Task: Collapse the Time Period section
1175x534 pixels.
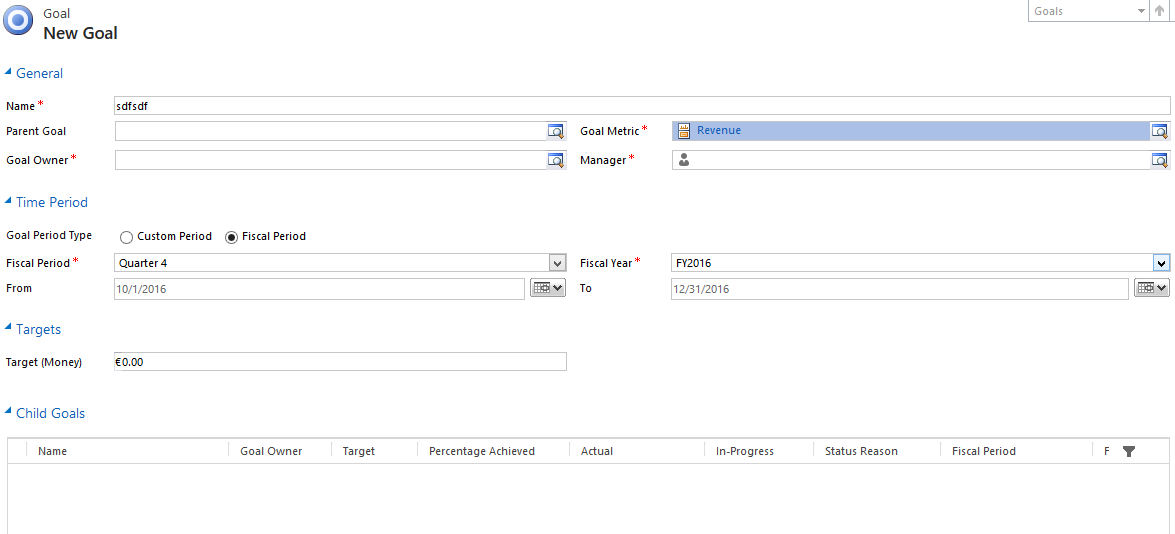Action: coord(9,201)
